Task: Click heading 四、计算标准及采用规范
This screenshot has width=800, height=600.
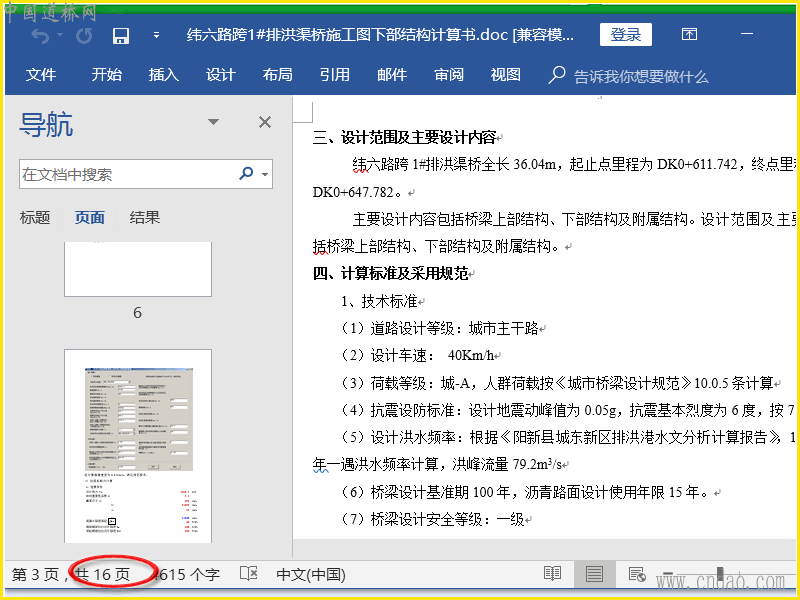Action: [x=391, y=274]
